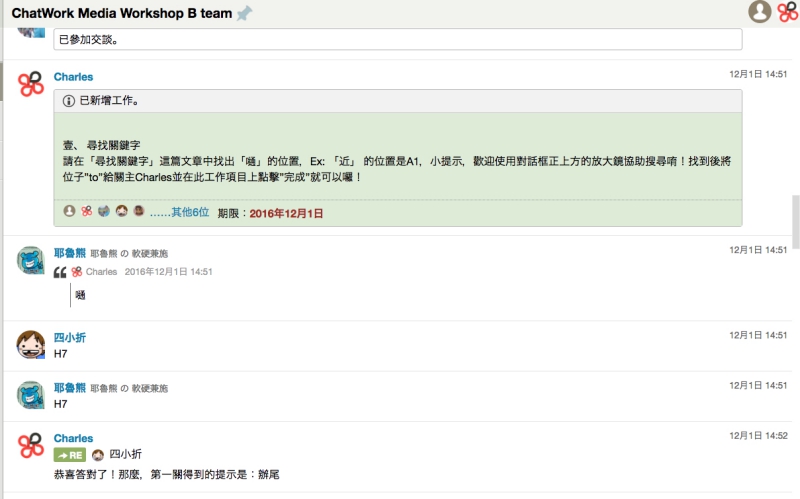The image size is (800, 499).
Task: Click the quoted character 嗵 in 耶魯熊's message
Action: click(x=81, y=295)
